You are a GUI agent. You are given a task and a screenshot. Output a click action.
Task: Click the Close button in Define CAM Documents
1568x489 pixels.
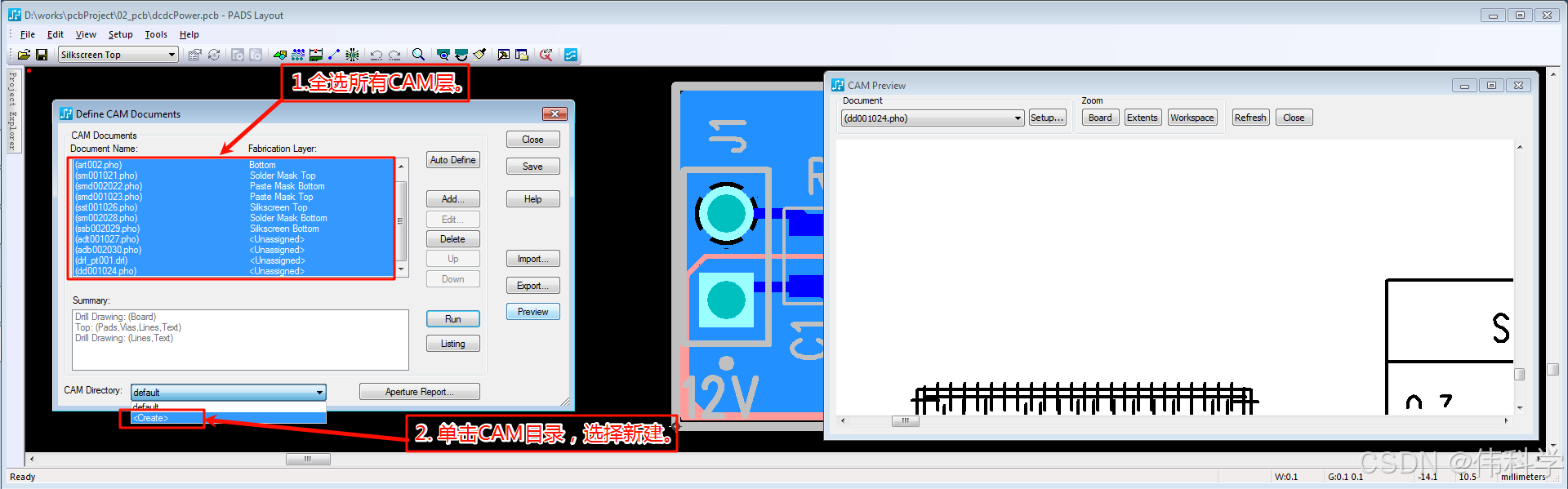click(532, 140)
